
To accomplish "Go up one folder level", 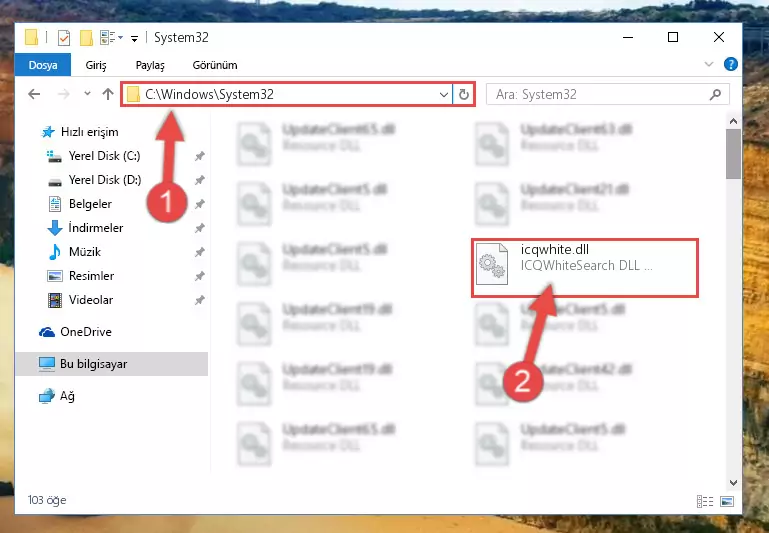I will pyautogui.click(x=108, y=94).
